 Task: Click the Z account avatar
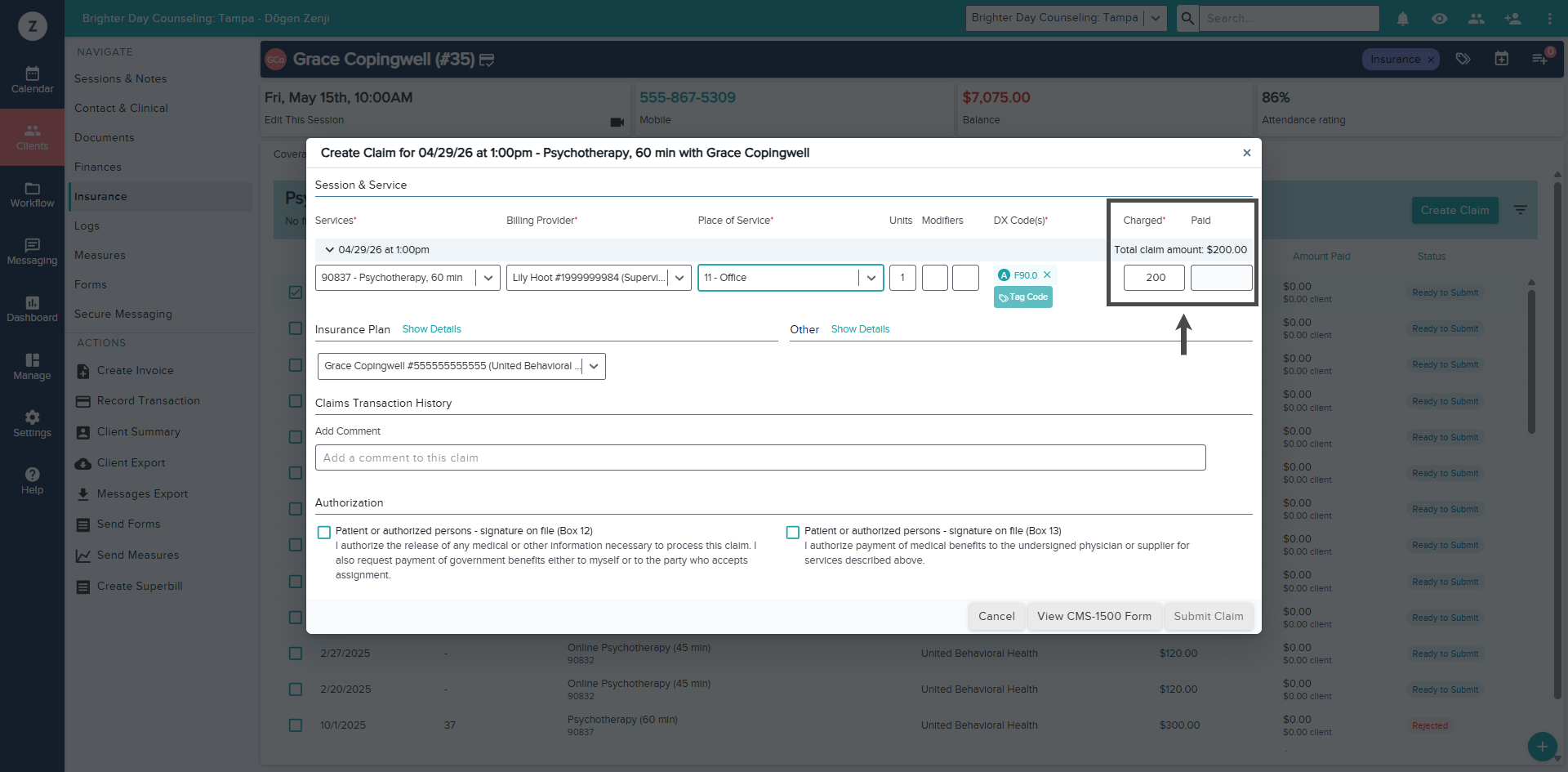(x=33, y=26)
